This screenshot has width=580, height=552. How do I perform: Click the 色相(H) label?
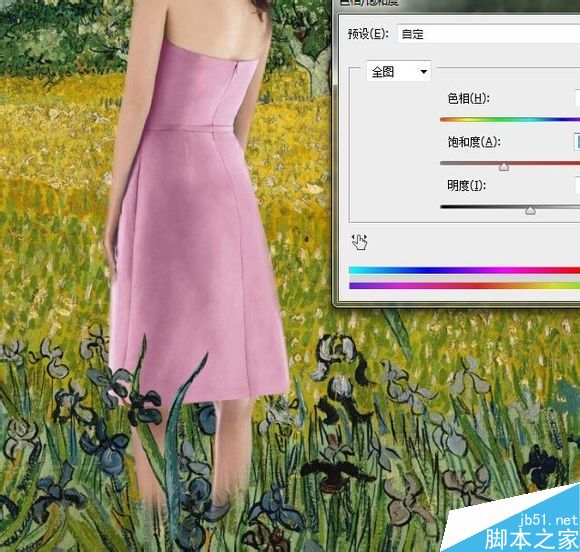pos(468,98)
